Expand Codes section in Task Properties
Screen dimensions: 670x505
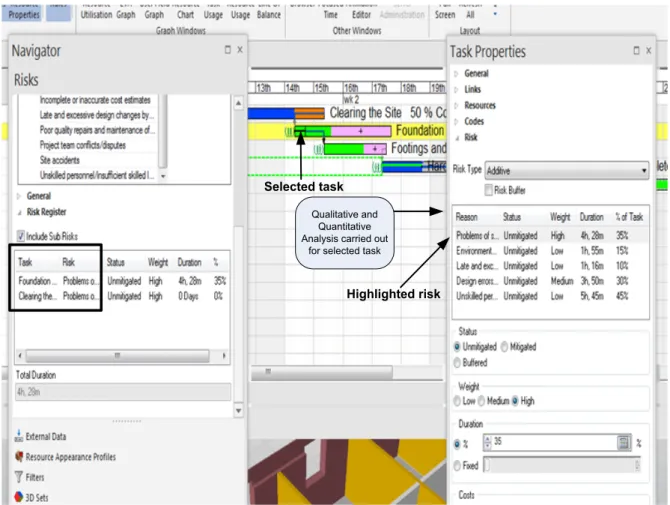pyautogui.click(x=456, y=121)
